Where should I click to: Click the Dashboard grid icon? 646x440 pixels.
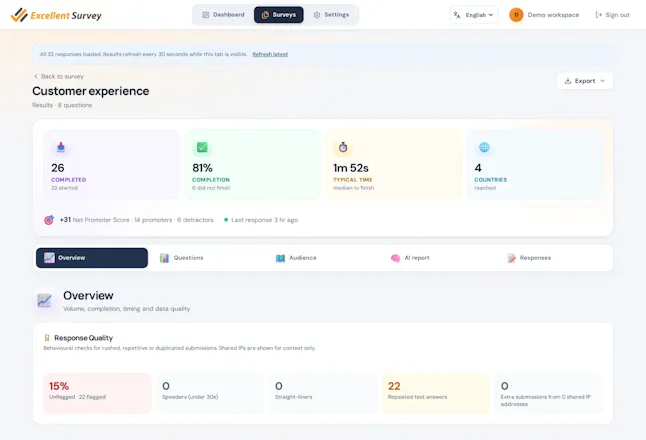tap(205, 15)
